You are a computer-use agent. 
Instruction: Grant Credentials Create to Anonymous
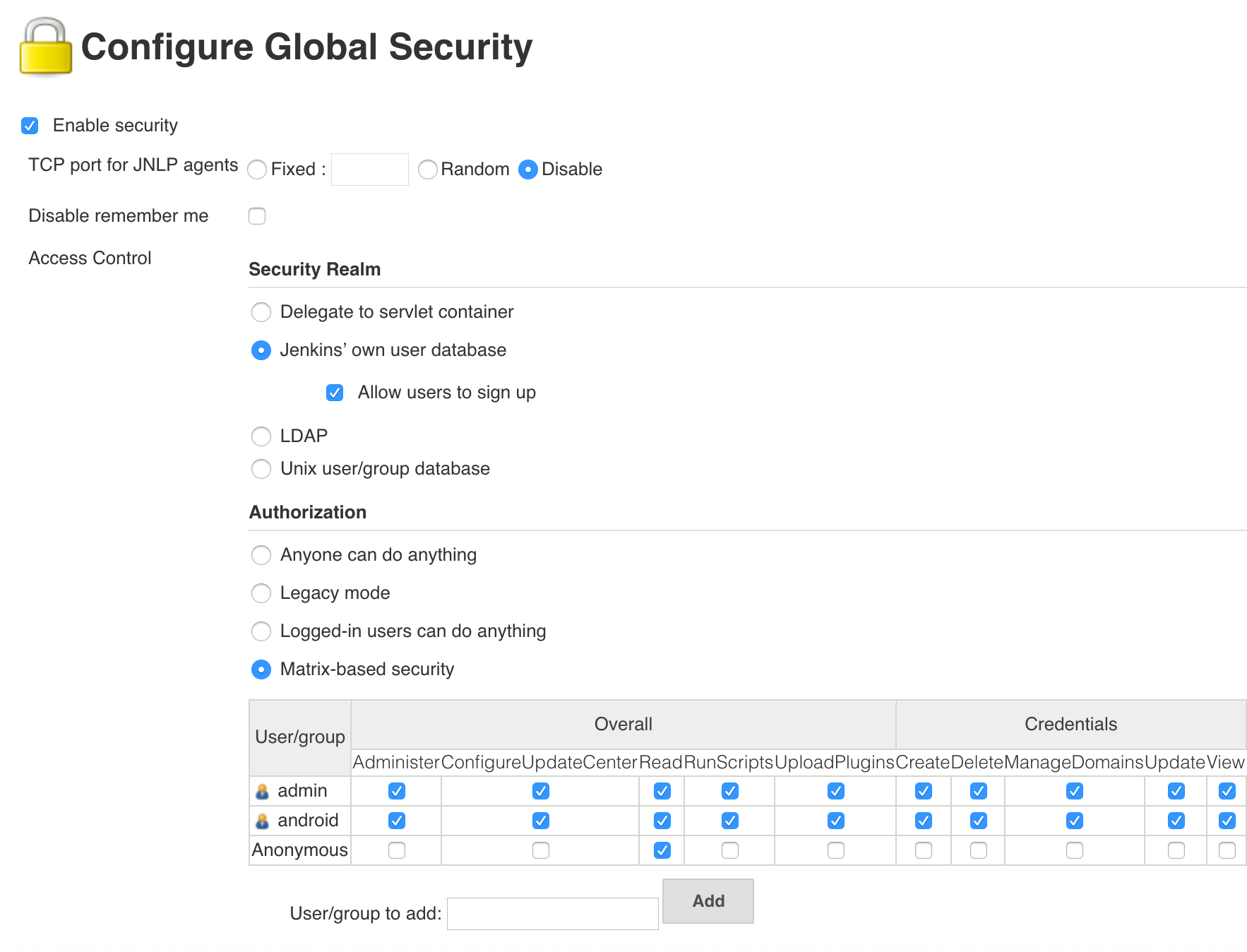coord(924,850)
